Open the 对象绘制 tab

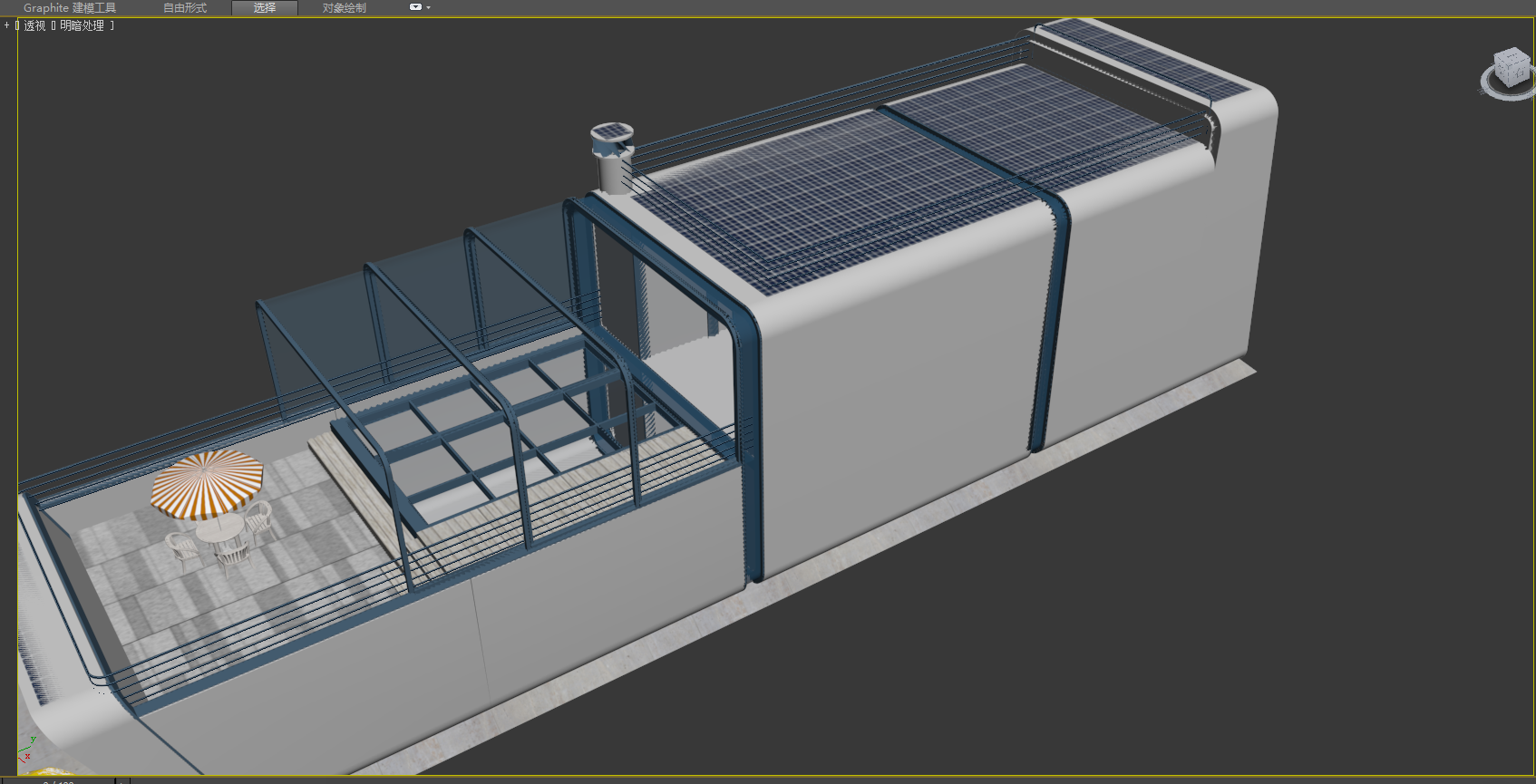(345, 7)
